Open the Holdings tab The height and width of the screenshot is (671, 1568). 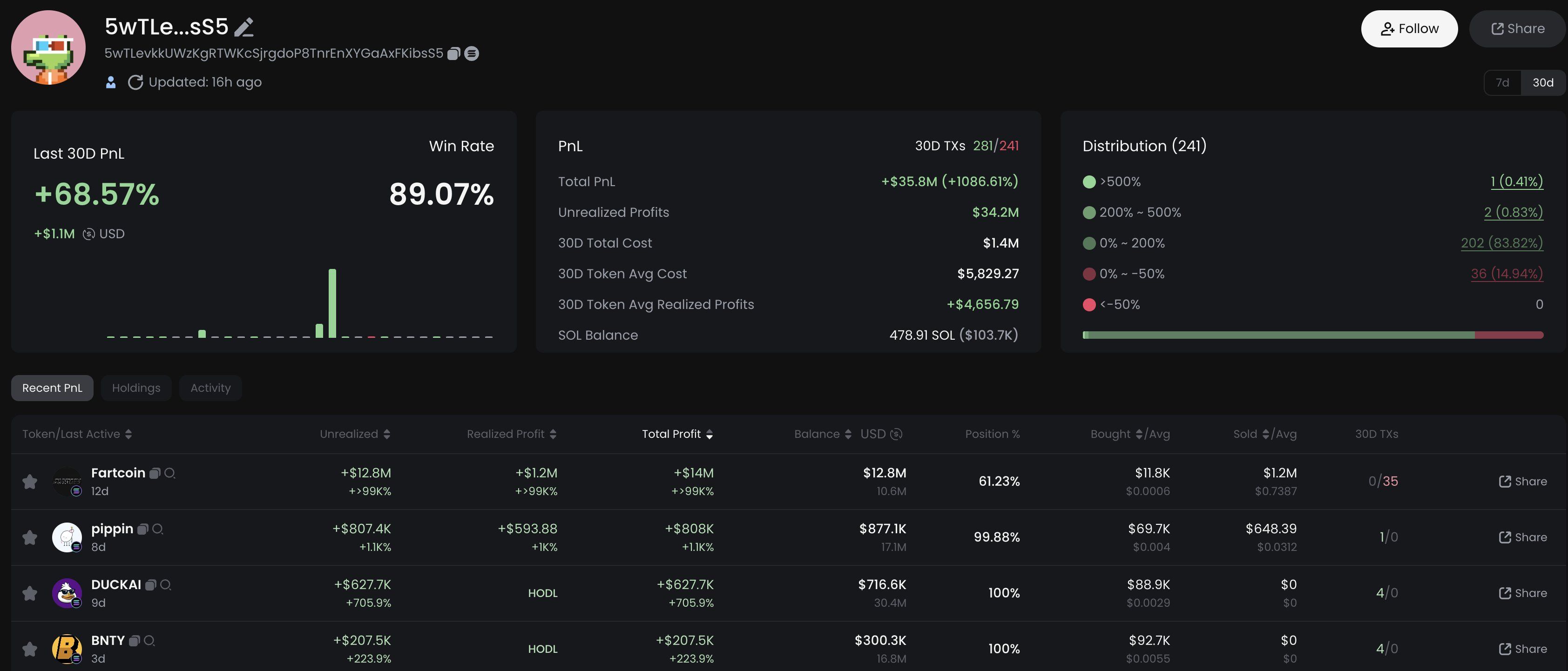[136, 388]
